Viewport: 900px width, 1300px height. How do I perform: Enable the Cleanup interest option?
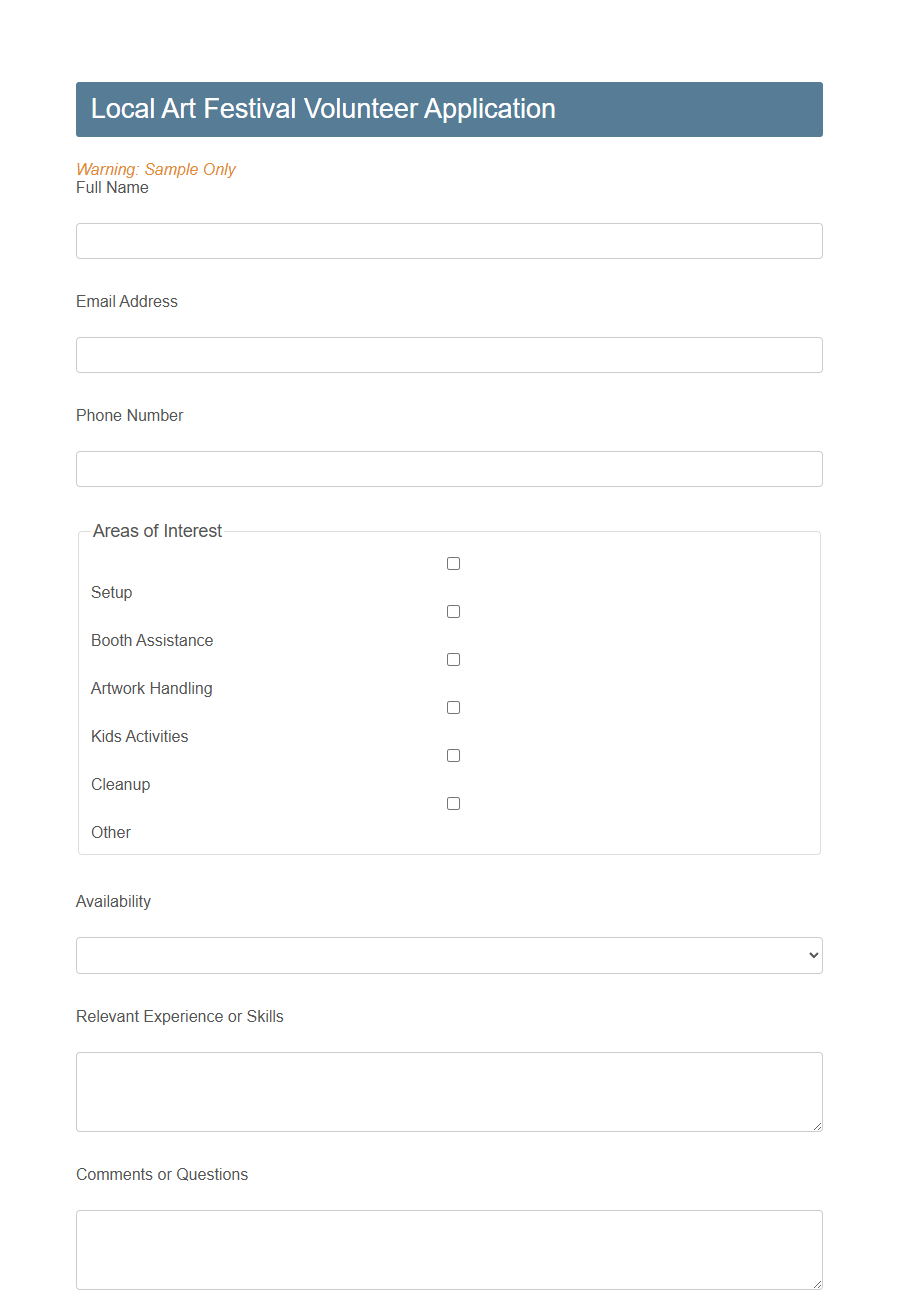pyautogui.click(x=453, y=755)
